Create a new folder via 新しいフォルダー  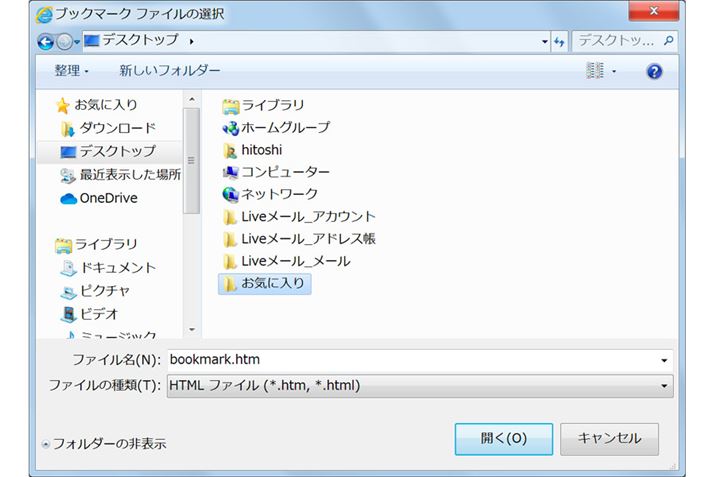tap(170, 70)
